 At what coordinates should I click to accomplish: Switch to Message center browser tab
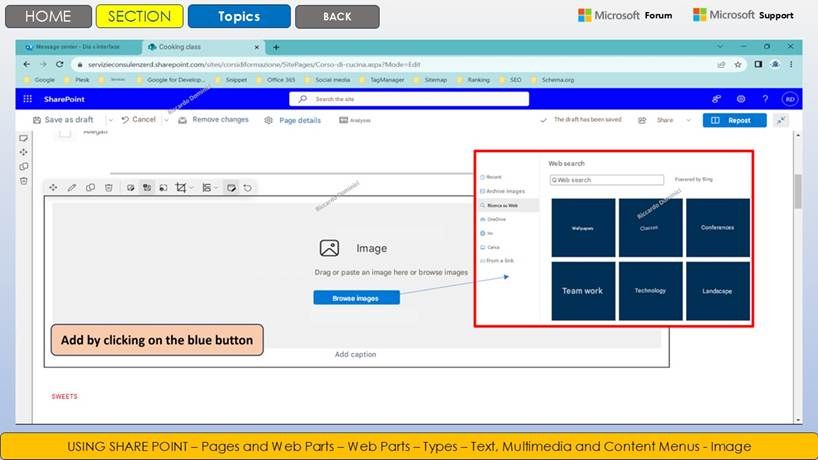coord(78,47)
